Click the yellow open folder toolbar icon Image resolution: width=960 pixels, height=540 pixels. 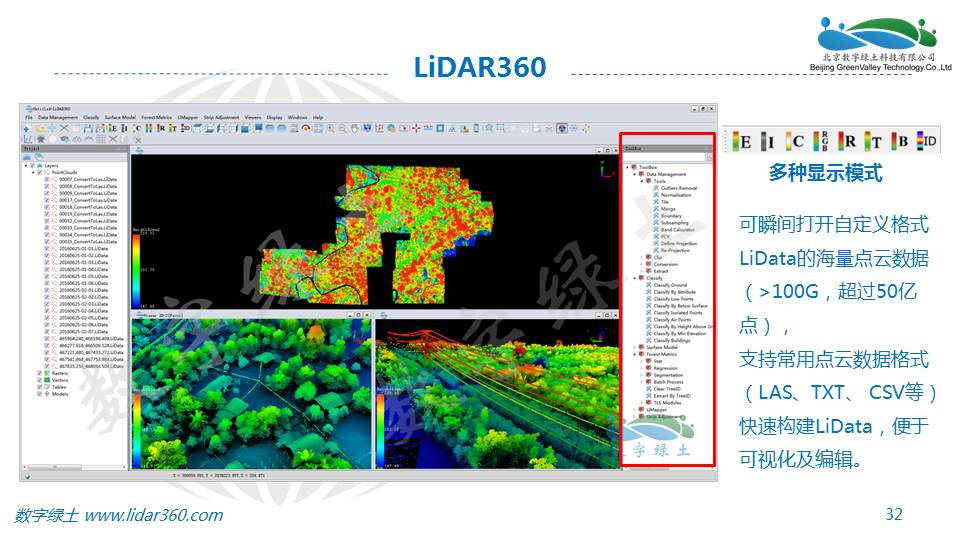[40, 129]
